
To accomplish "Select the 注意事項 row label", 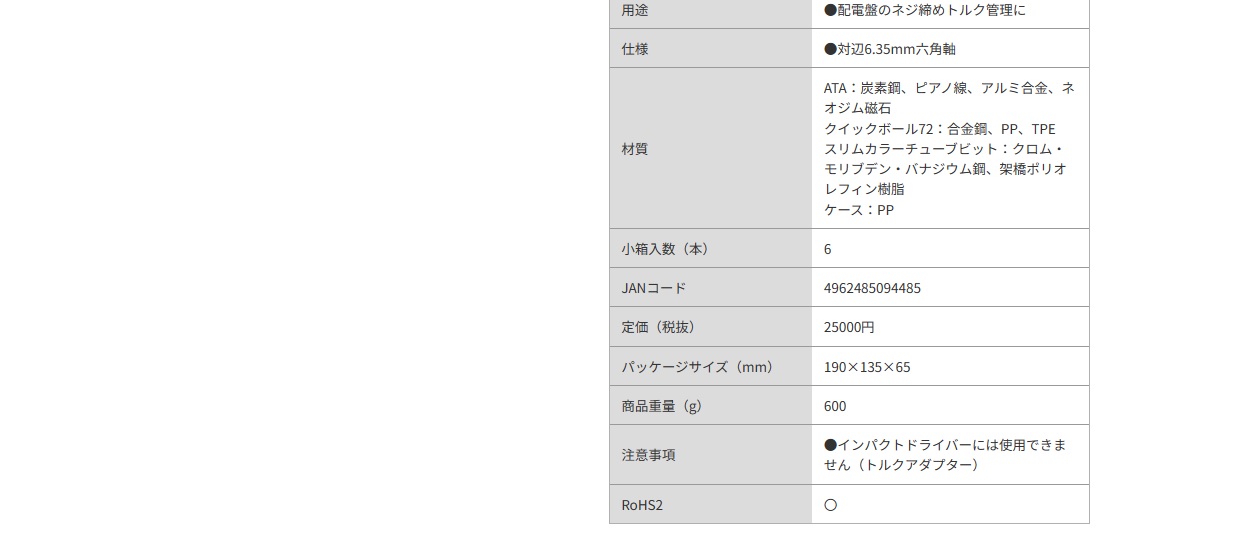I will (648, 455).
